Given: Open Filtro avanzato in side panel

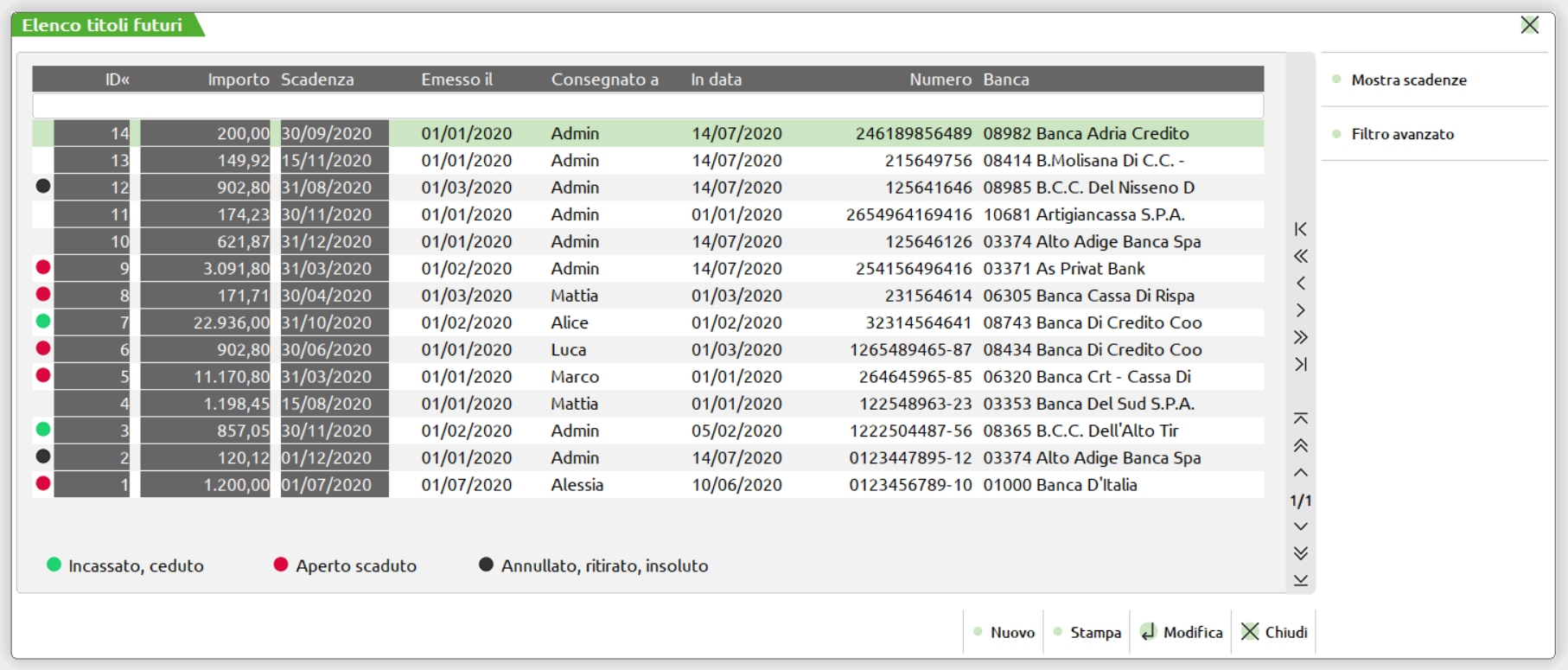Looking at the screenshot, I should 1402,134.
